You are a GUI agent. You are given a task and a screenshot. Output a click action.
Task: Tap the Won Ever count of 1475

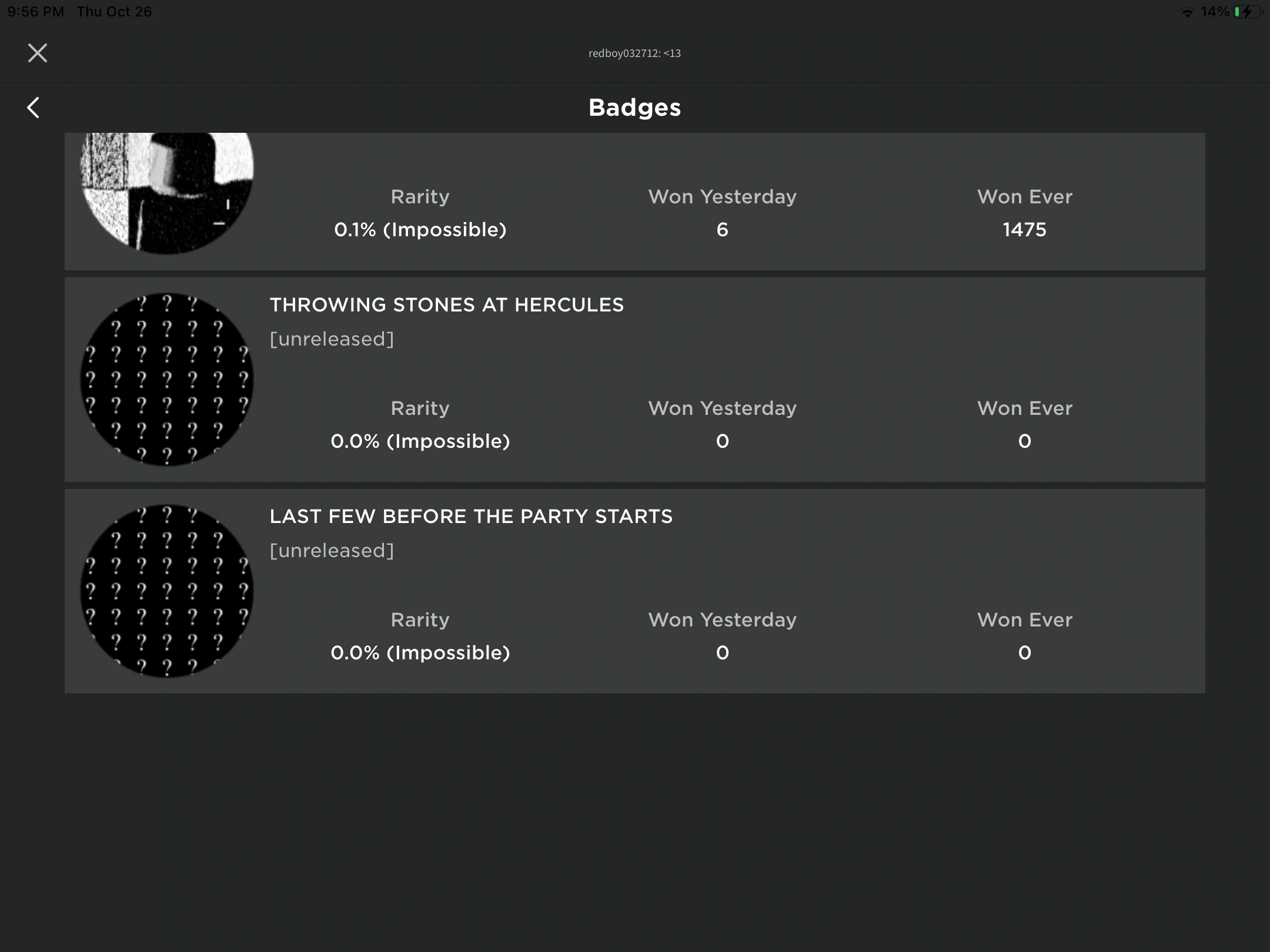1024,229
